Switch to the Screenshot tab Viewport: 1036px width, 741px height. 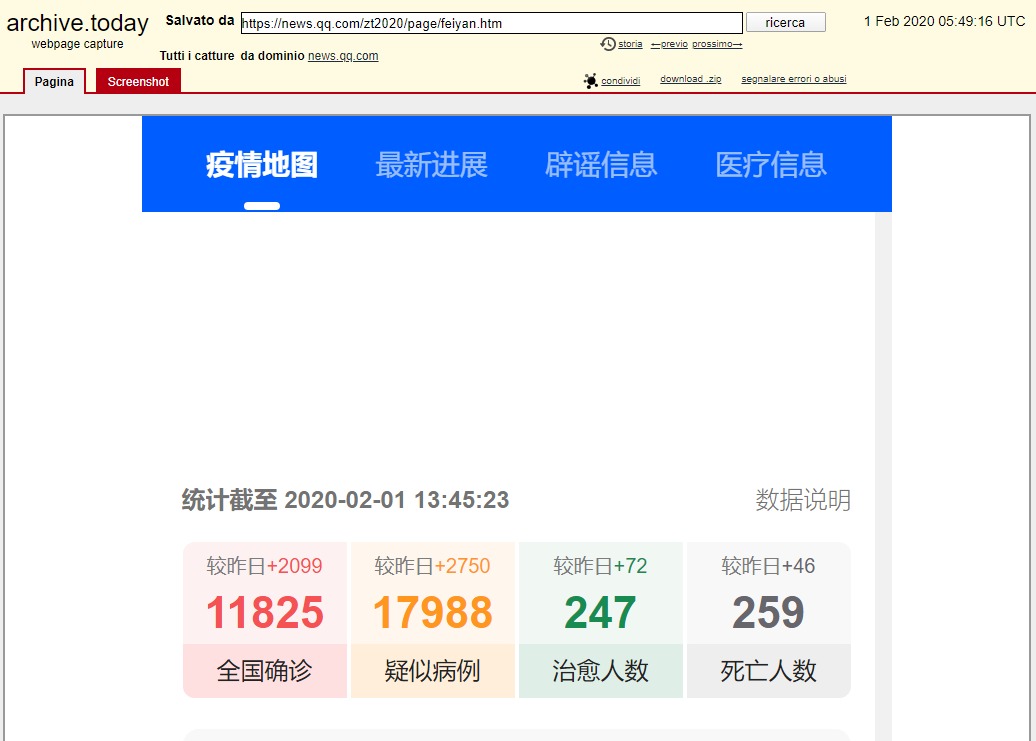pos(138,81)
